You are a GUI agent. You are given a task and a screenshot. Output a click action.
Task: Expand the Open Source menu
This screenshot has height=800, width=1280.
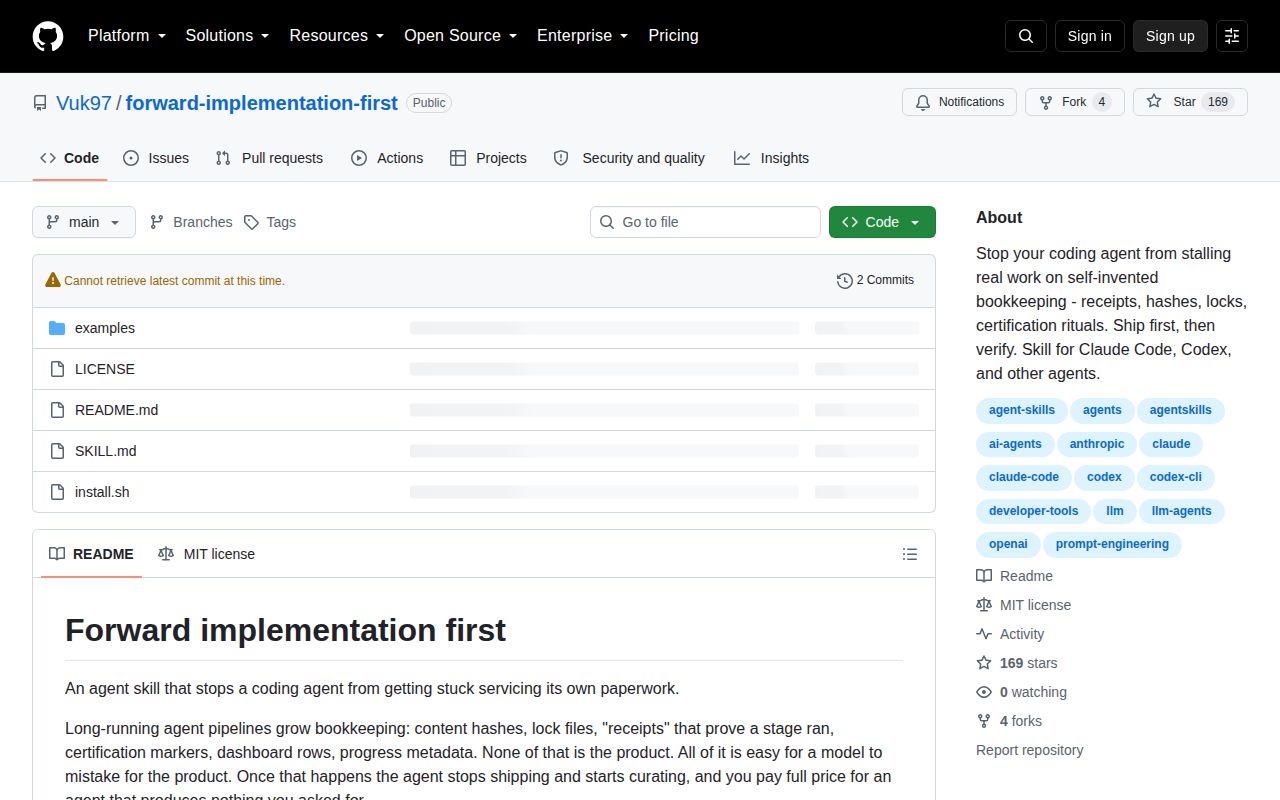pyautogui.click(x=460, y=36)
